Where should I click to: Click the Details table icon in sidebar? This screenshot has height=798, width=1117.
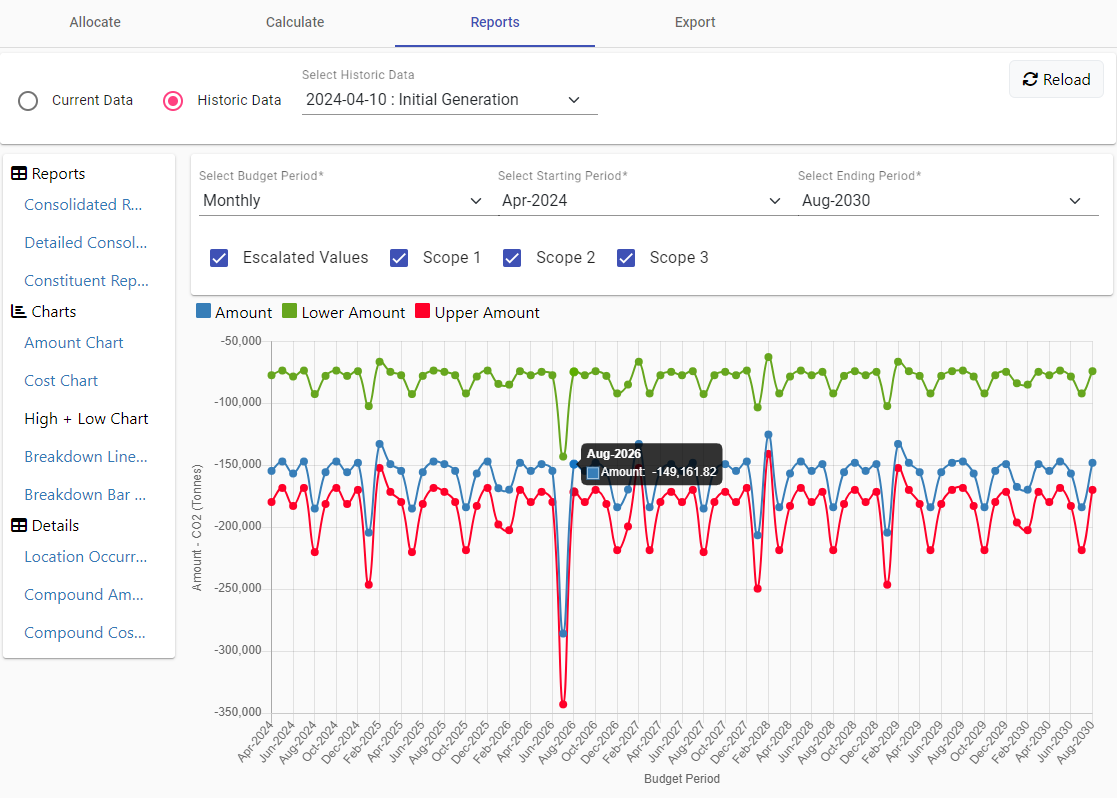pos(19,526)
